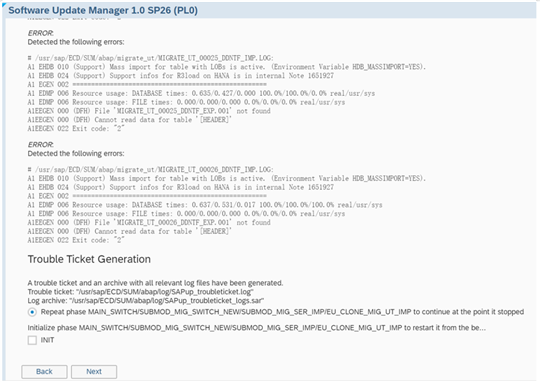This screenshot has width=540, height=382.
Task: Click the Initialize phase description text
Action: [257, 328]
